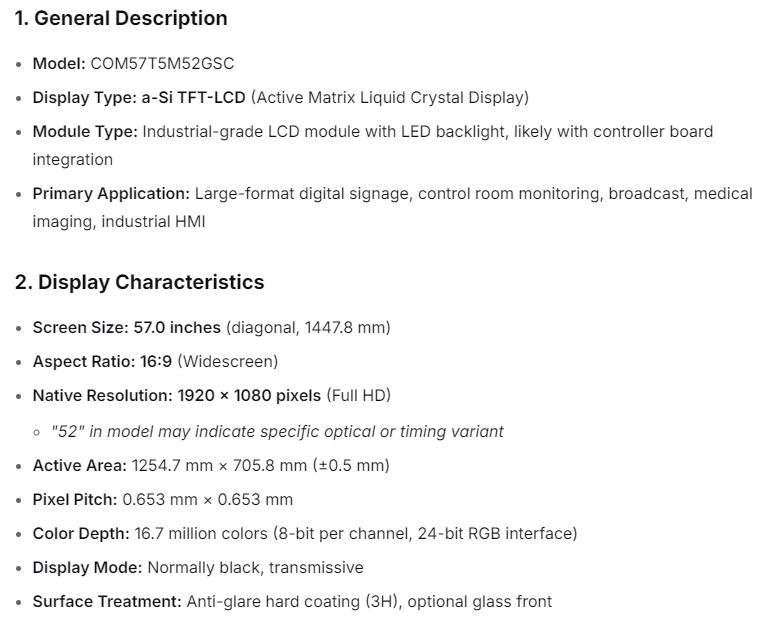Click the "Pixel Pitch:" label

coord(75,499)
